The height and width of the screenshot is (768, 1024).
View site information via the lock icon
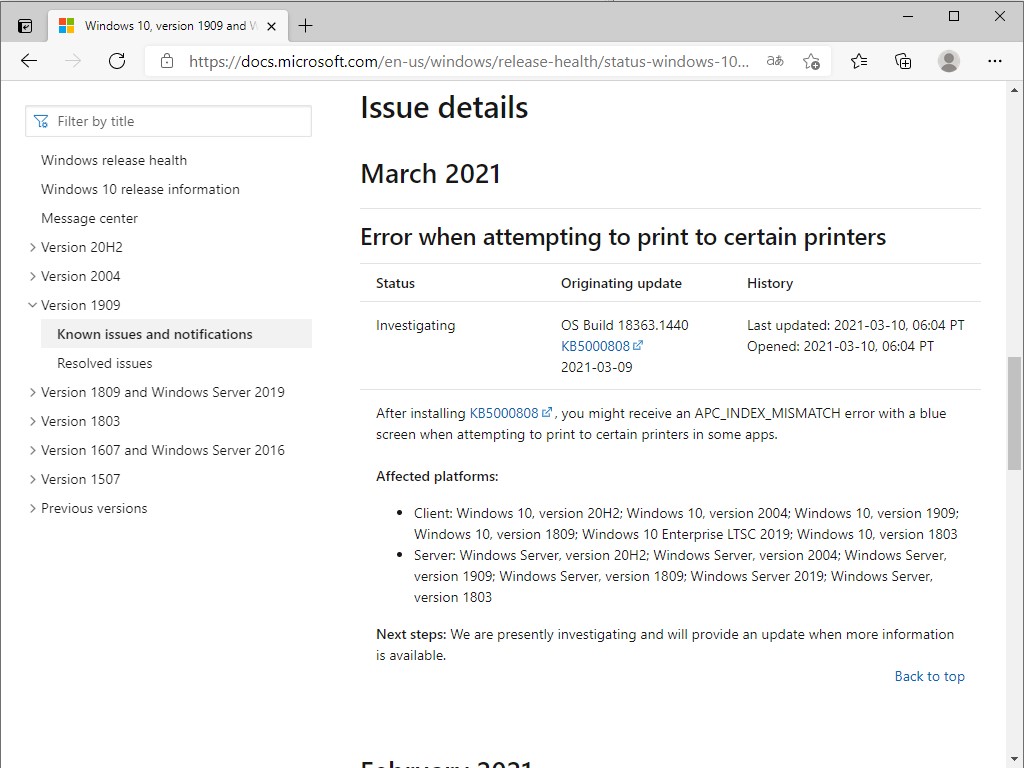pyautogui.click(x=167, y=61)
